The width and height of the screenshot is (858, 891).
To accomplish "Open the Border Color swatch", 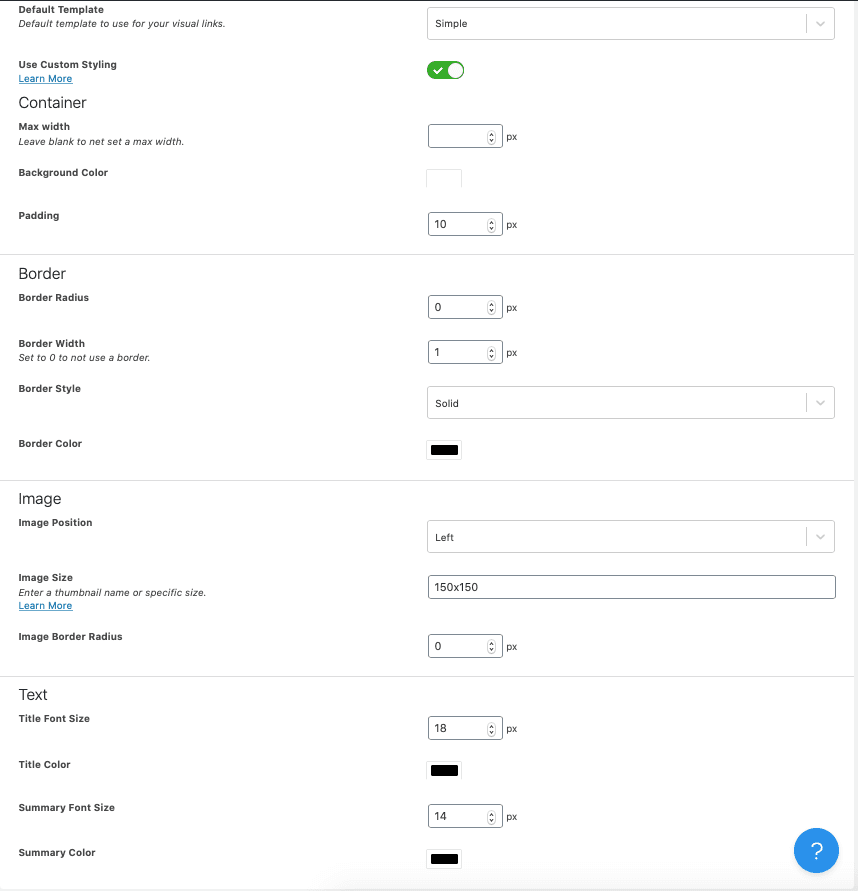I will (x=444, y=450).
